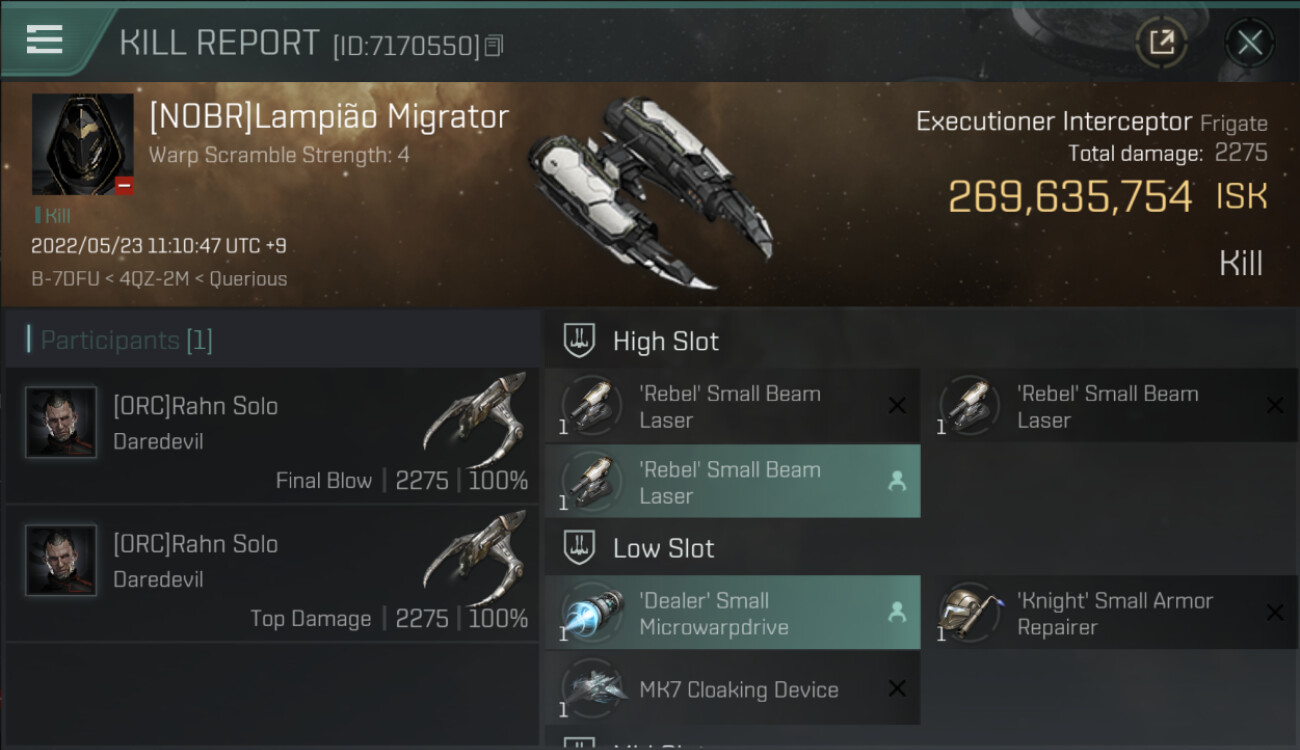Click the MK7 Cloaking Device module

point(732,689)
